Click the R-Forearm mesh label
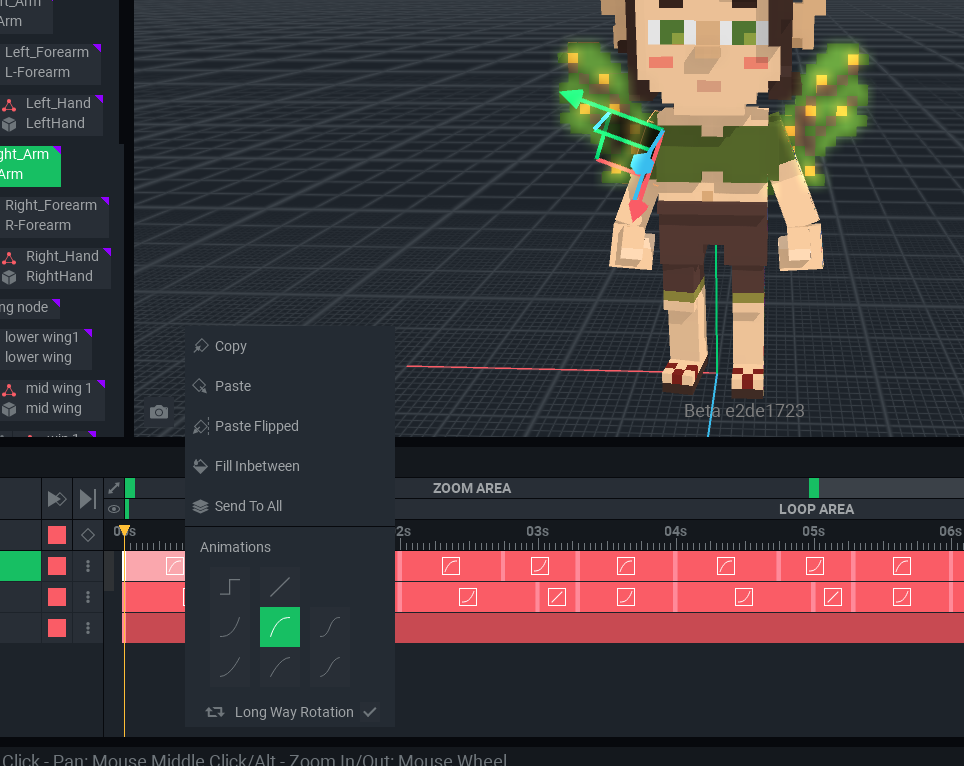The height and width of the screenshot is (766, 964). pos(38,226)
